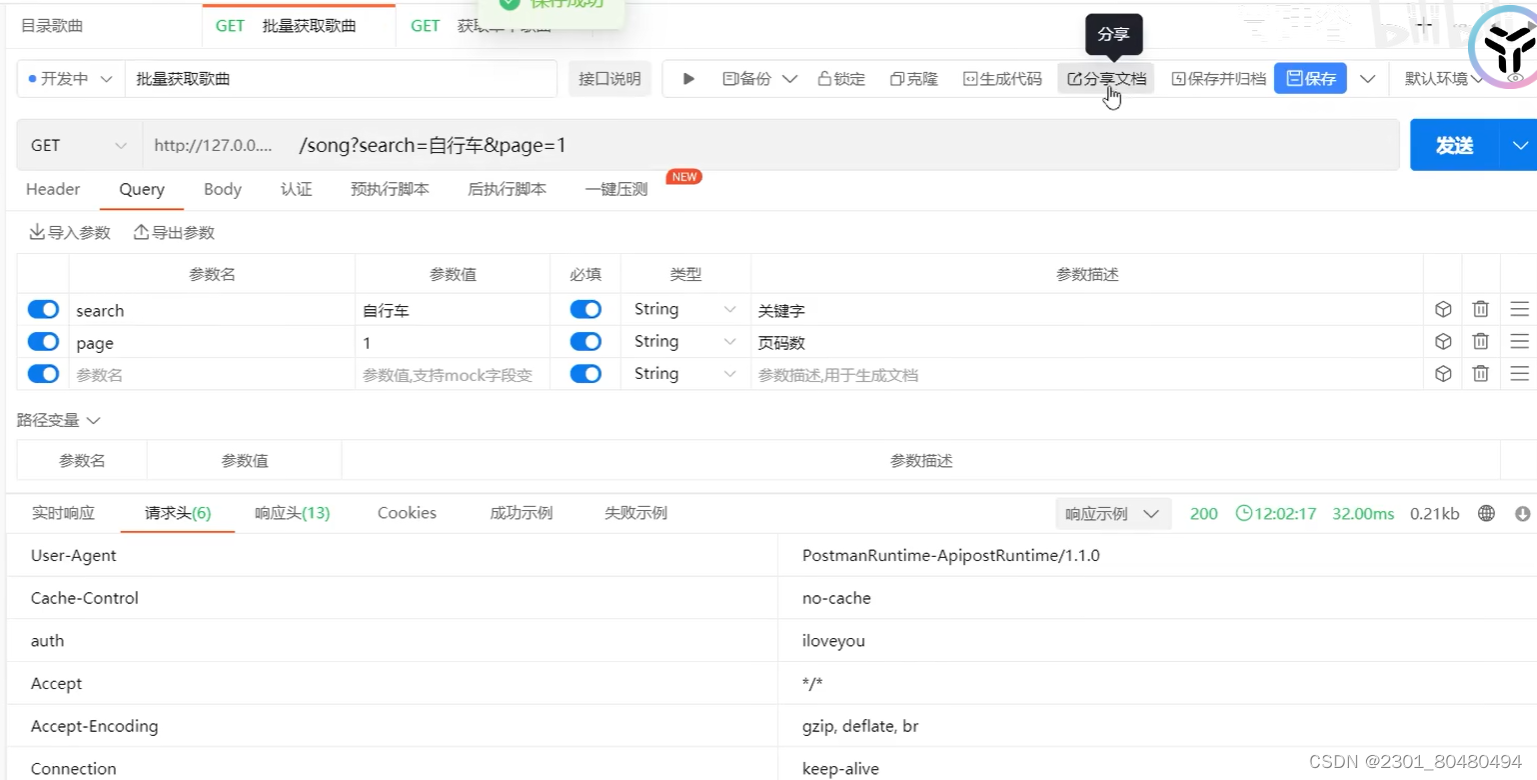Open the String type dropdown for search
The image size is (1537, 780).
[x=685, y=310]
